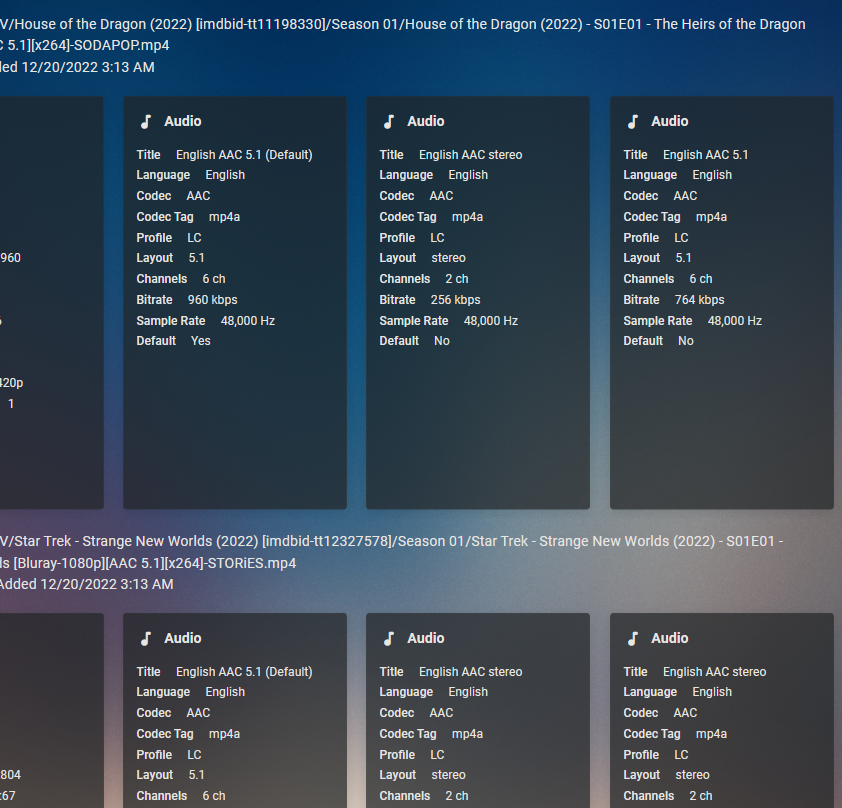842x808 pixels.
Task: Select the music note icon on Star Trek's stereo card
Action: coord(389,638)
